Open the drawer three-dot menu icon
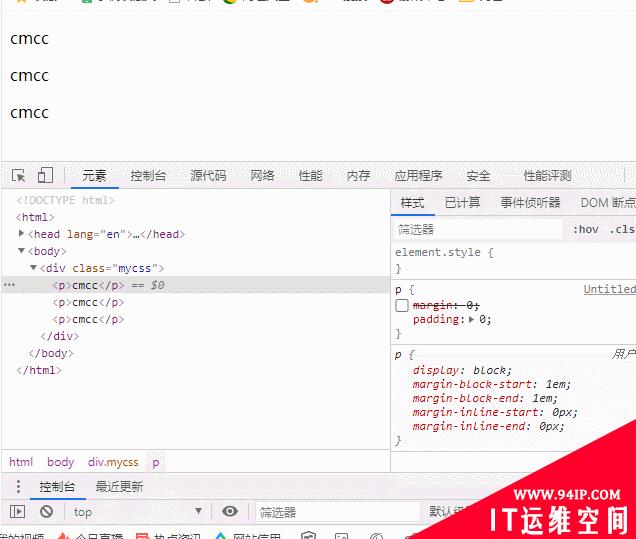This screenshot has height=539, width=636. (x=18, y=486)
